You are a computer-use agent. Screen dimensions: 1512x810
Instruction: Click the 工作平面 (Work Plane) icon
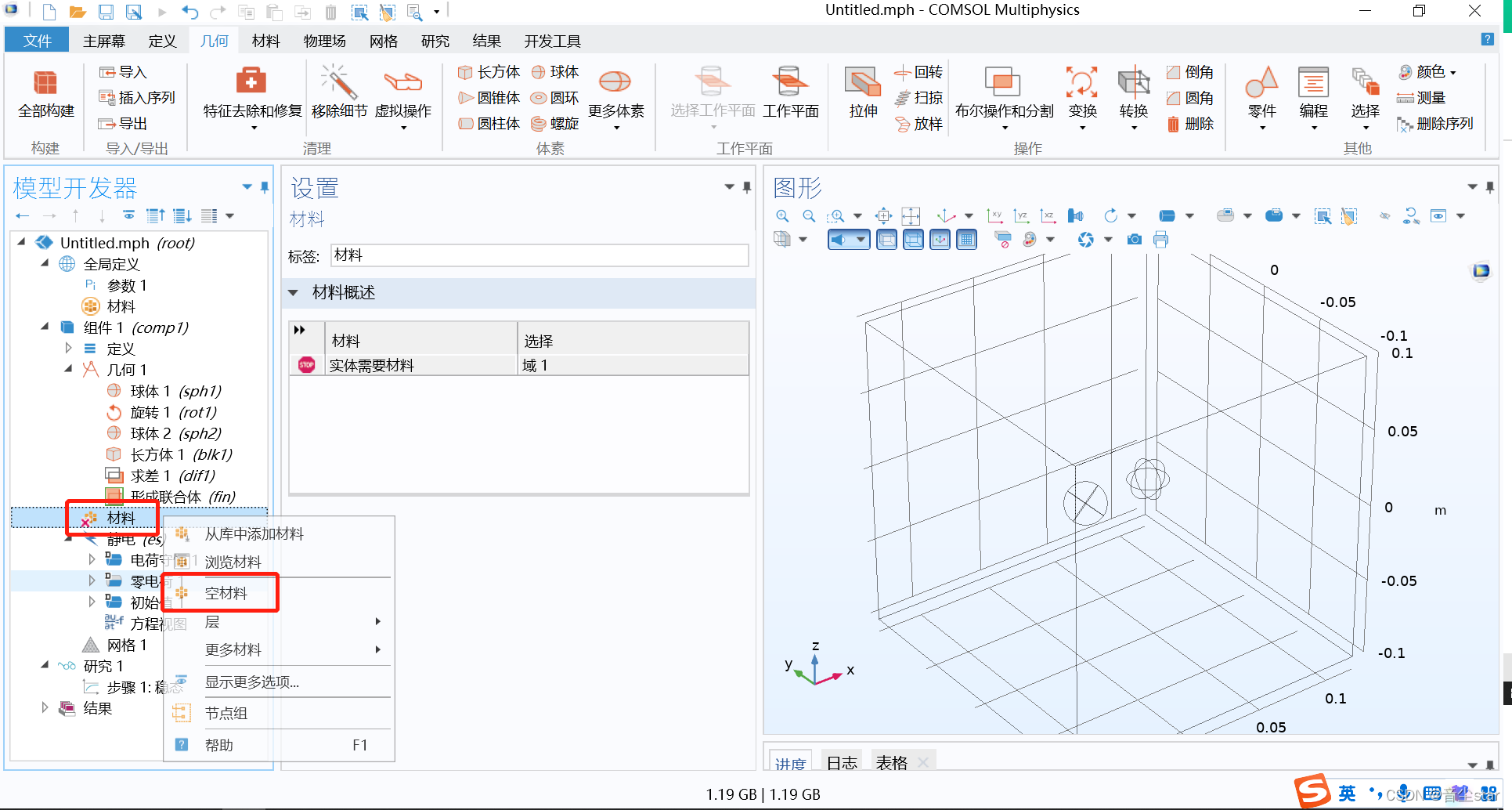(x=789, y=81)
